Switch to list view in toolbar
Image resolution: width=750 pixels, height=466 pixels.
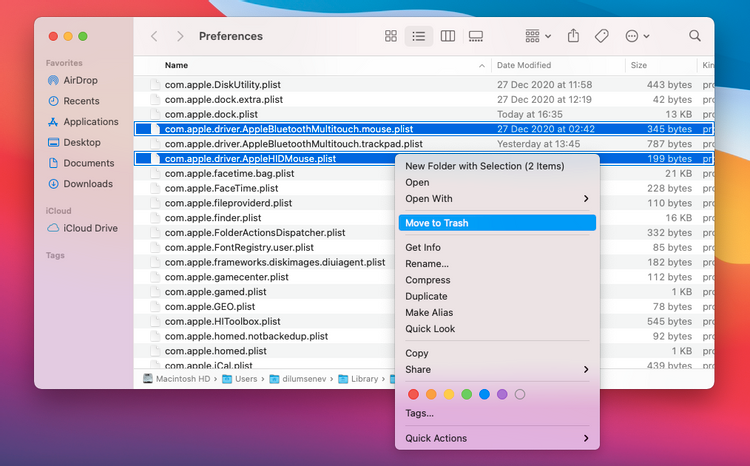point(419,36)
